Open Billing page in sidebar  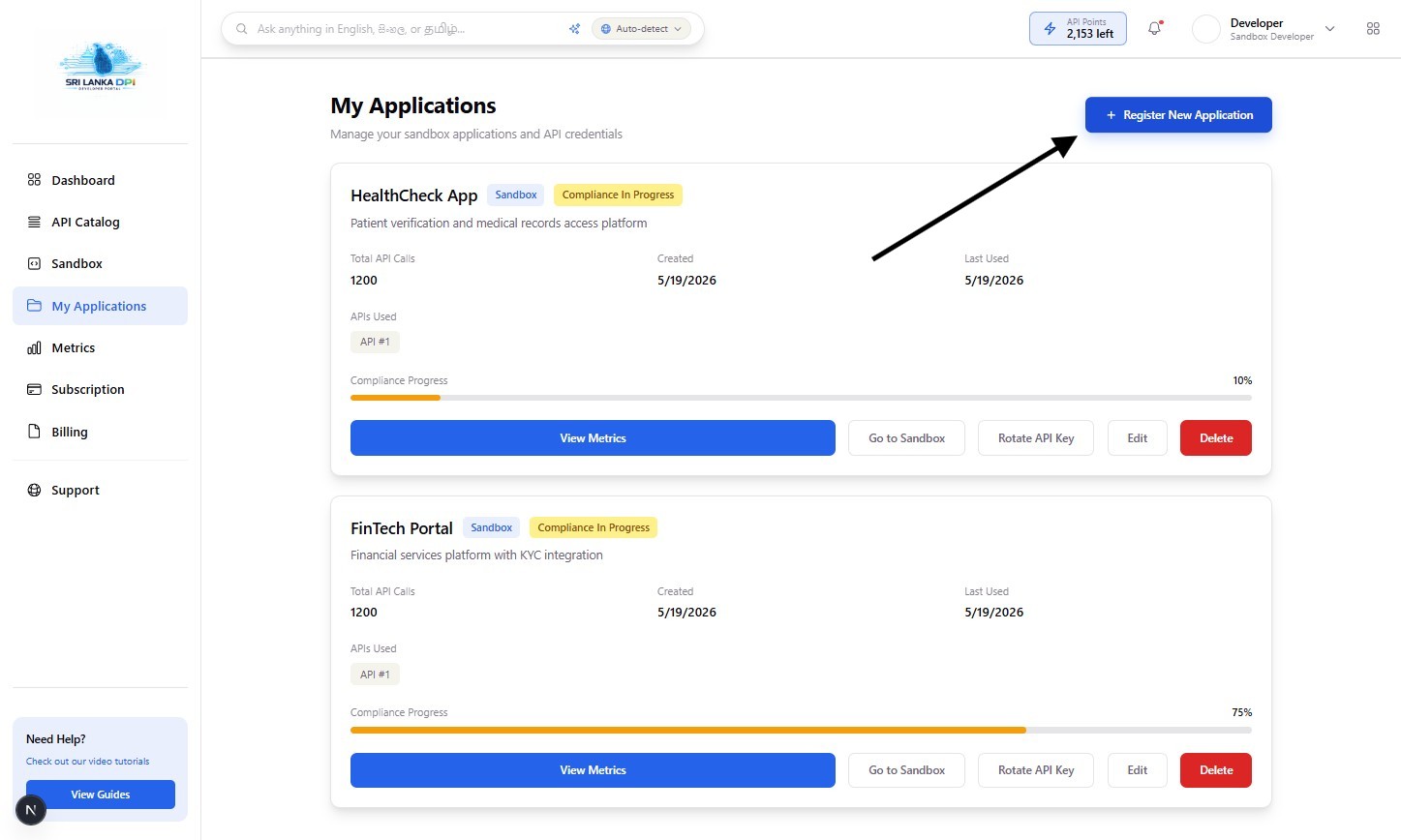pos(100,432)
